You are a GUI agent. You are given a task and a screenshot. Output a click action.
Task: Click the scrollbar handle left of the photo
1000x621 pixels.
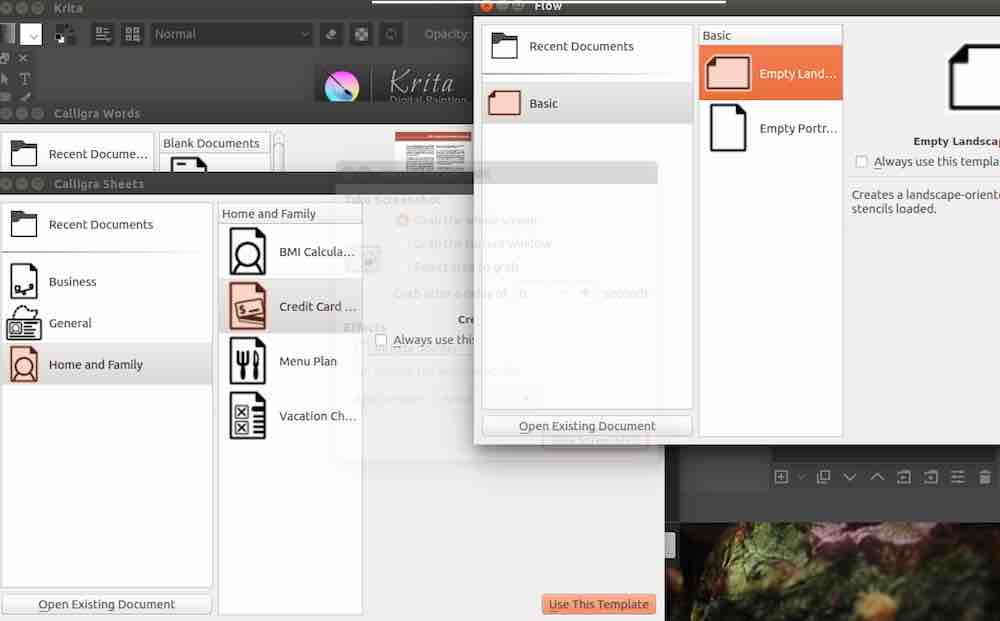pyautogui.click(x=670, y=545)
